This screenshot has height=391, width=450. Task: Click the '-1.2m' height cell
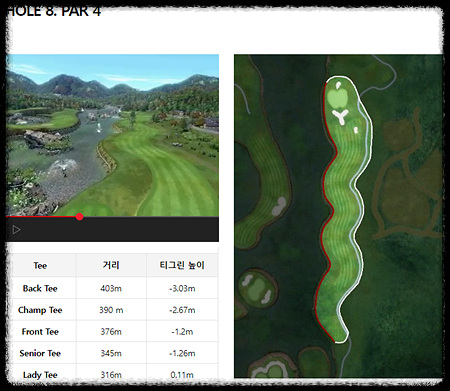182,332
